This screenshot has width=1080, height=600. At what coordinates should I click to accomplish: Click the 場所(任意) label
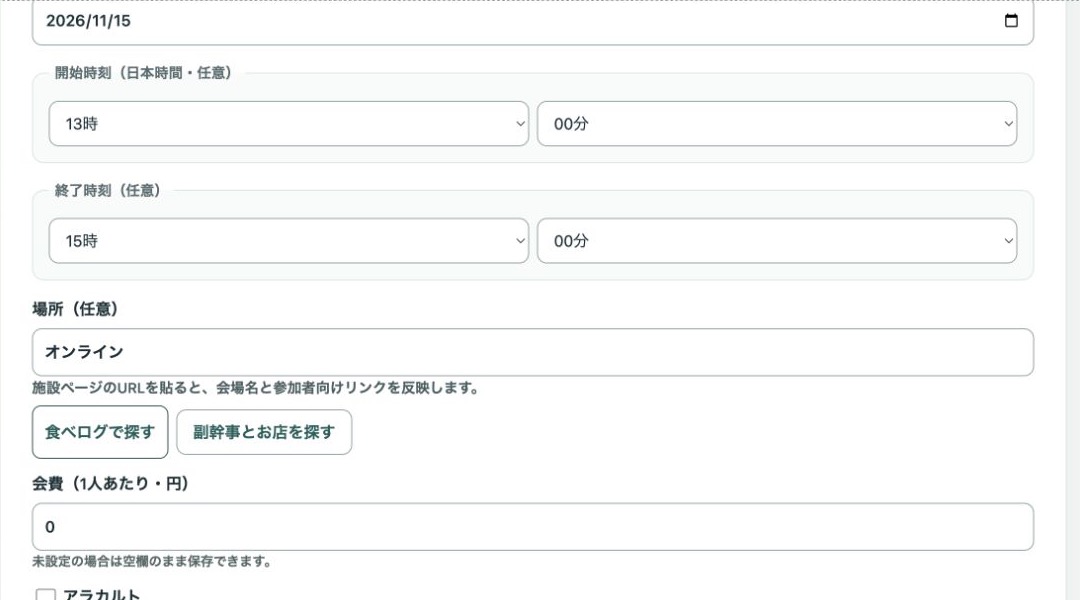[75, 309]
